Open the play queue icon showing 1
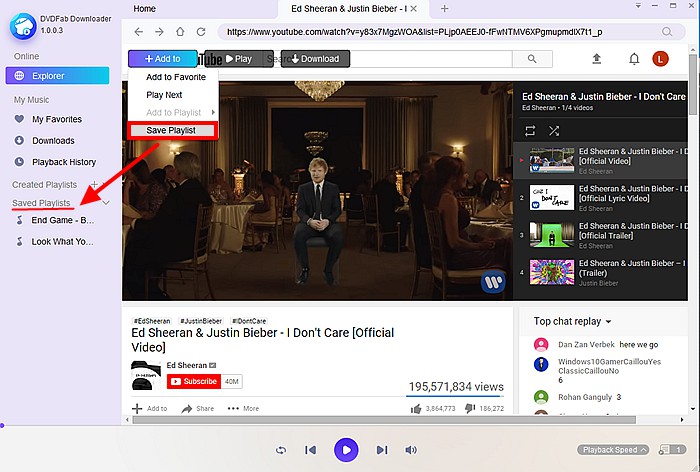Image resolution: width=700 pixels, height=472 pixels. tap(672, 450)
